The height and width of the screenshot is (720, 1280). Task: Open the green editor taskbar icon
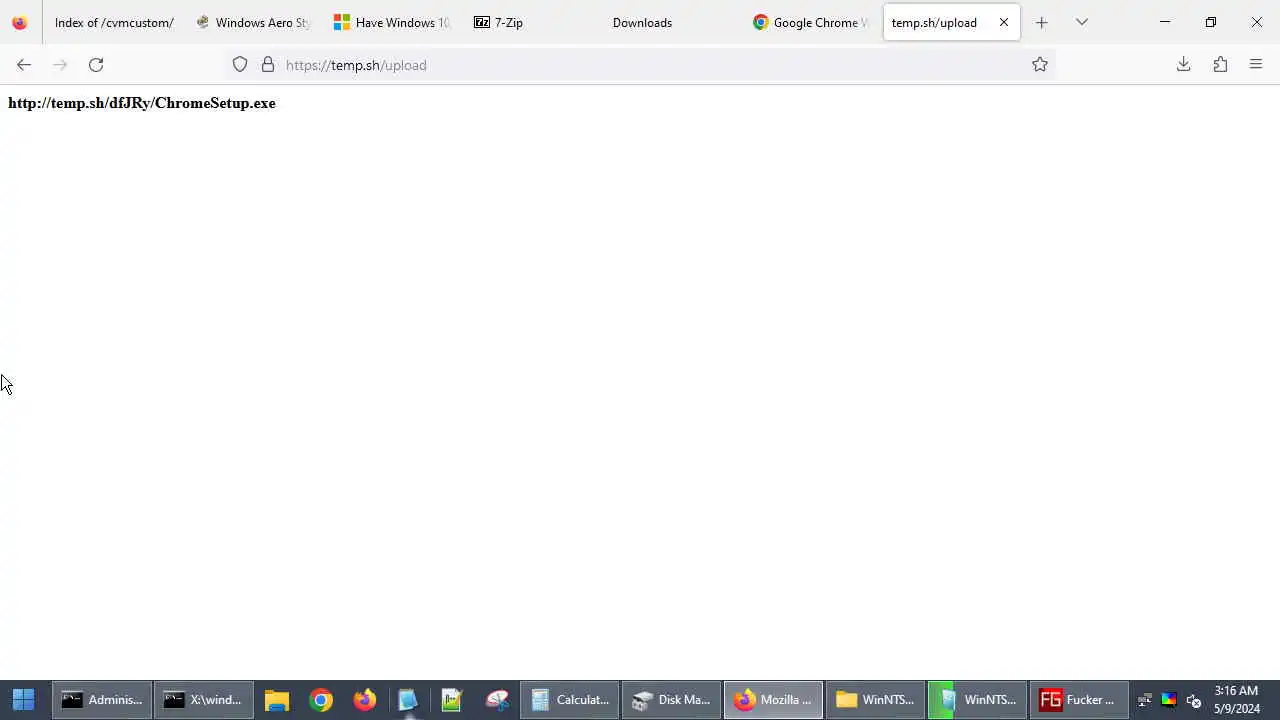452,700
